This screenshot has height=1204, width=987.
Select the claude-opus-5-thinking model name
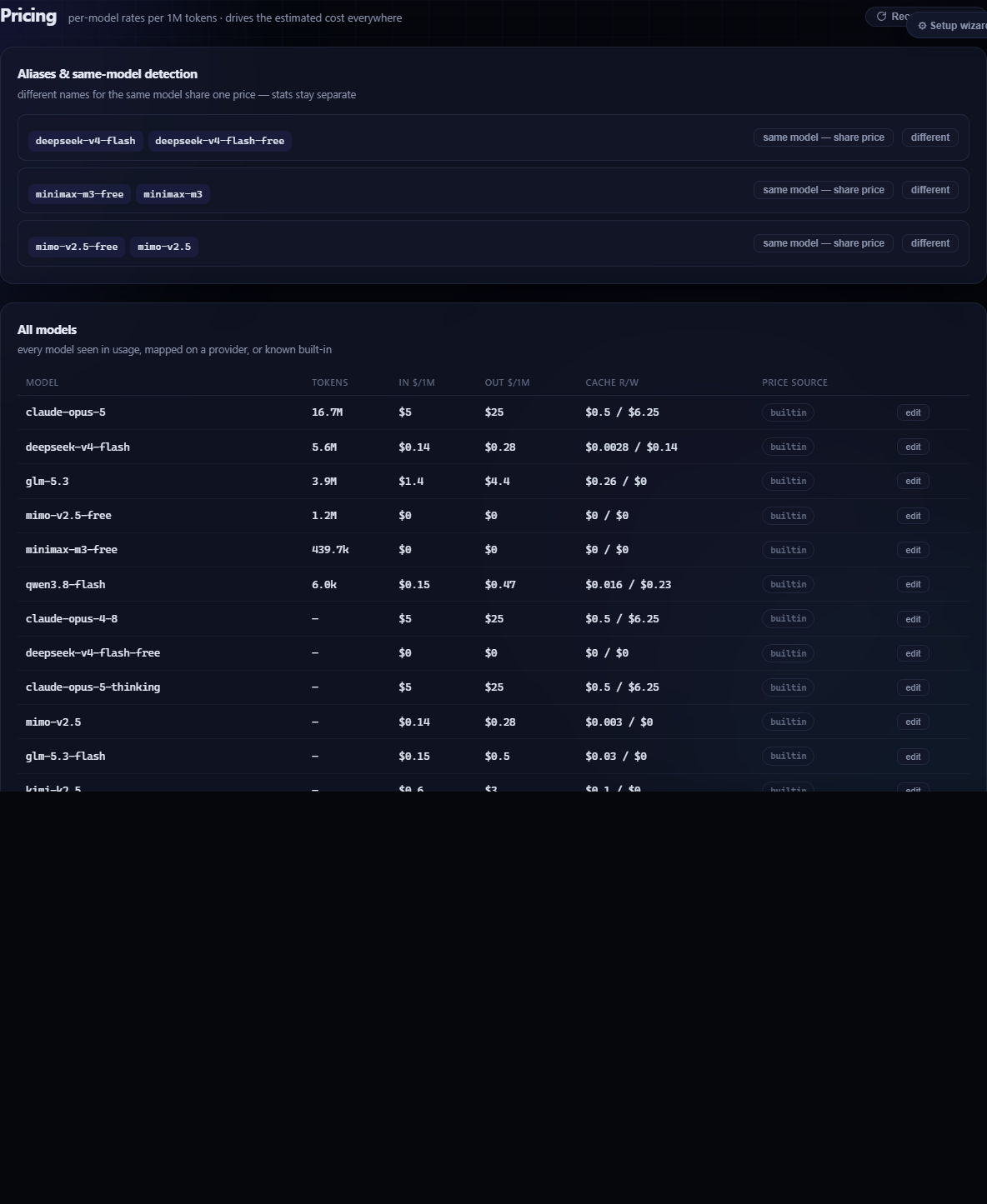pos(93,687)
